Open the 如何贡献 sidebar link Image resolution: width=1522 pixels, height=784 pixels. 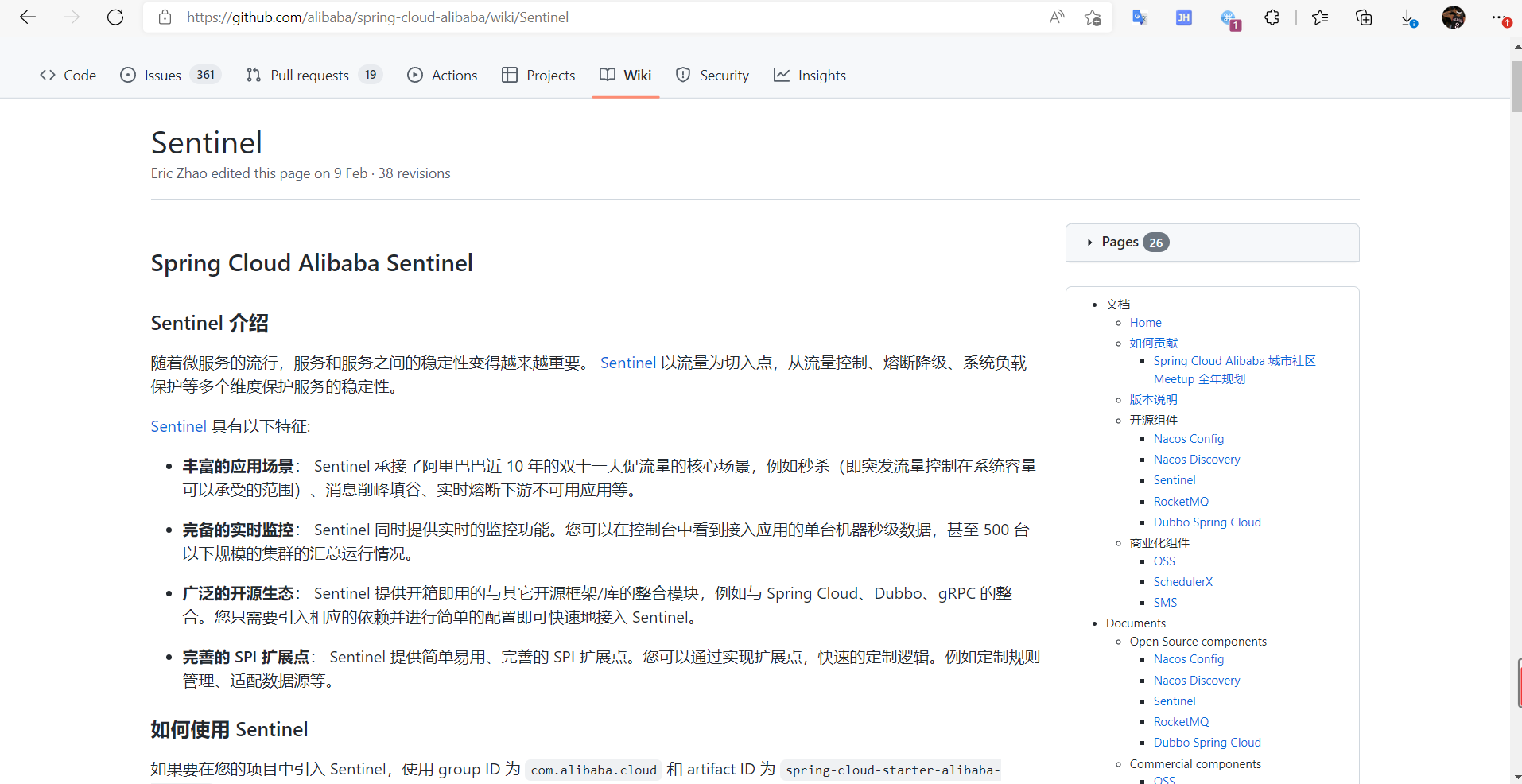[x=1154, y=343]
